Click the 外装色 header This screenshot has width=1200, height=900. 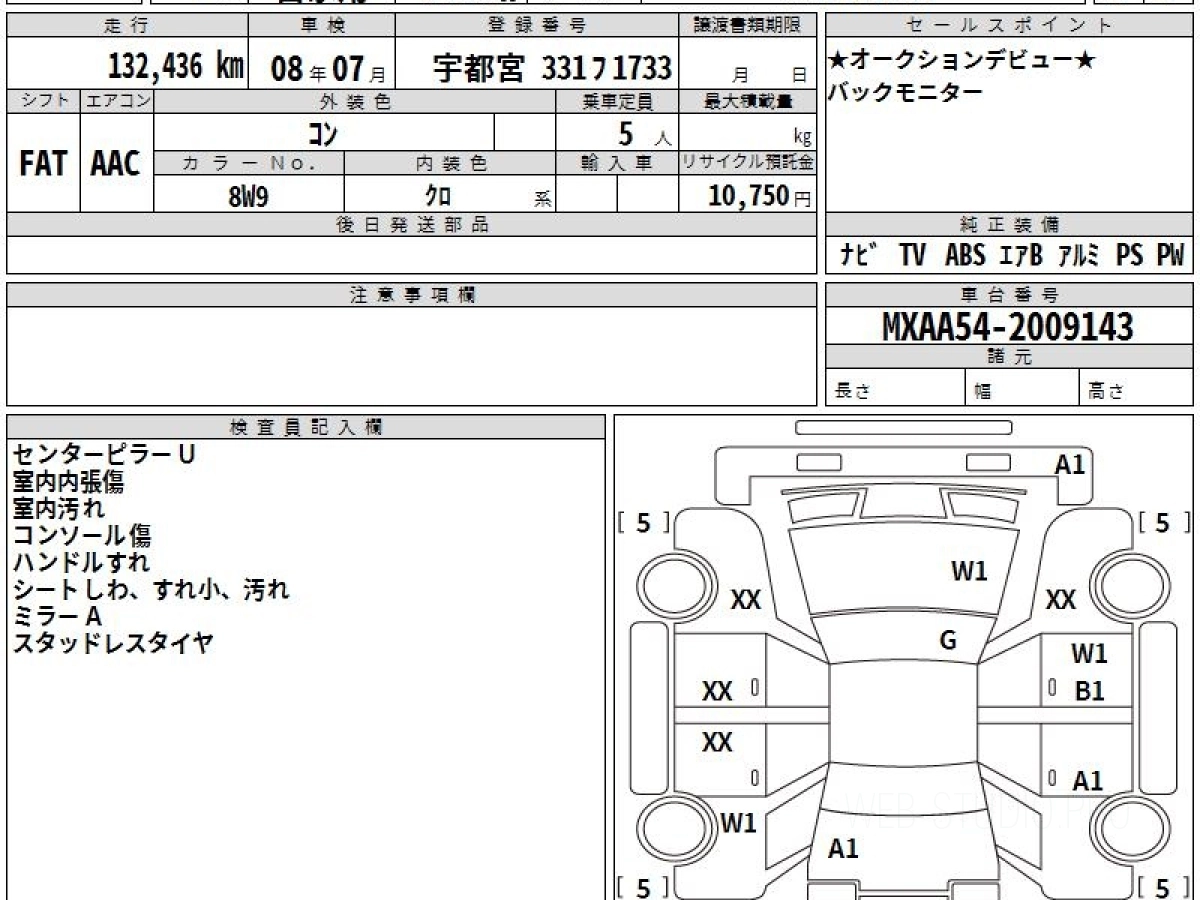point(355,101)
